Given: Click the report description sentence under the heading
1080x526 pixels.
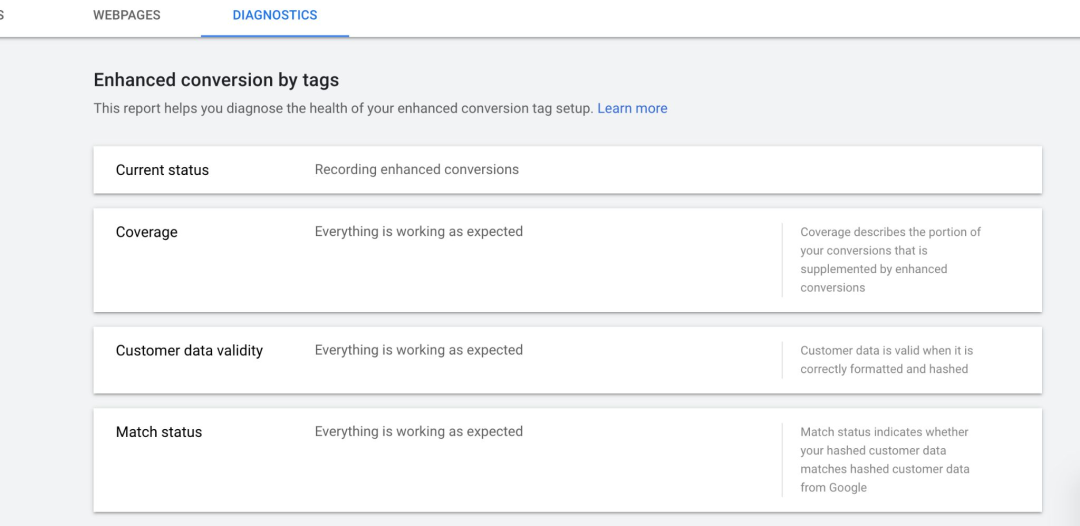Looking at the screenshot, I should (x=343, y=108).
